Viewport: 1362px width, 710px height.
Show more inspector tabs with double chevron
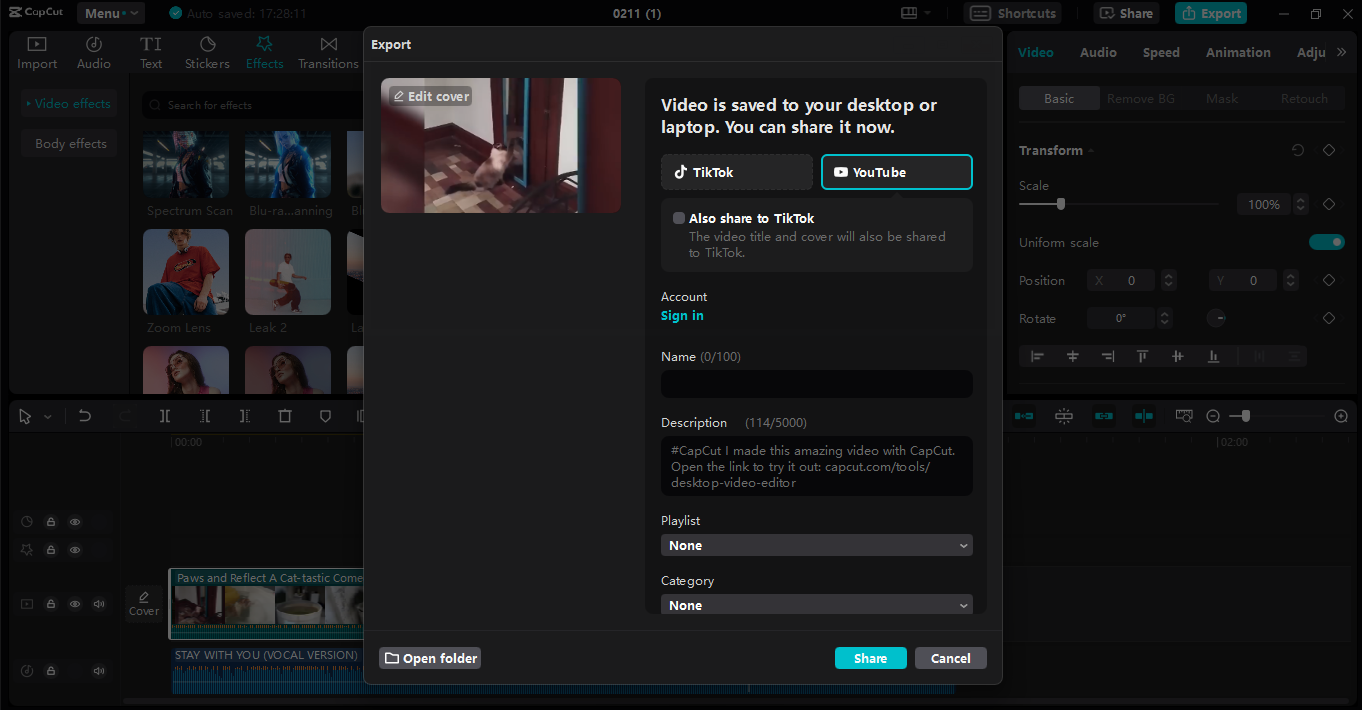[x=1342, y=52]
